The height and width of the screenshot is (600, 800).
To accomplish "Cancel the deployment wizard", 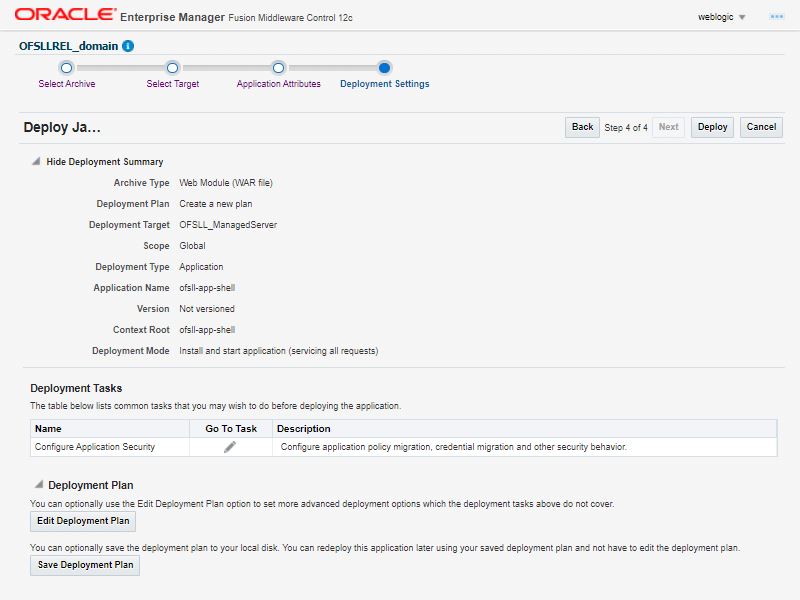I will click(x=761, y=127).
